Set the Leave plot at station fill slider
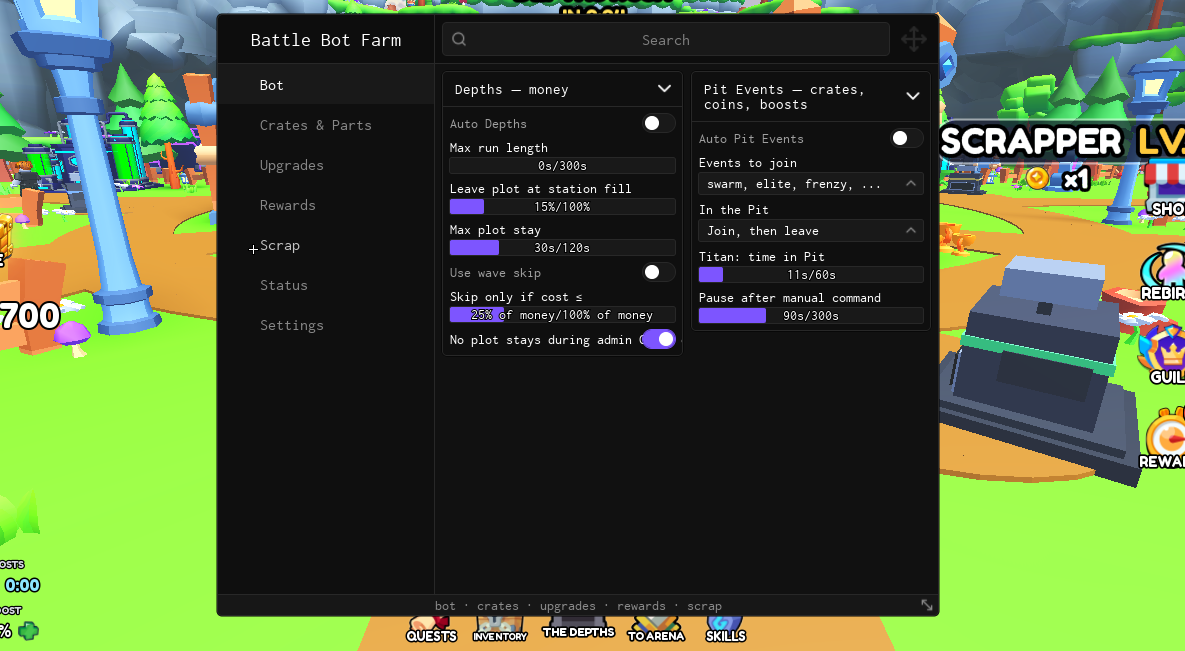Screen dimensions: 1185x651 [x=562, y=206]
